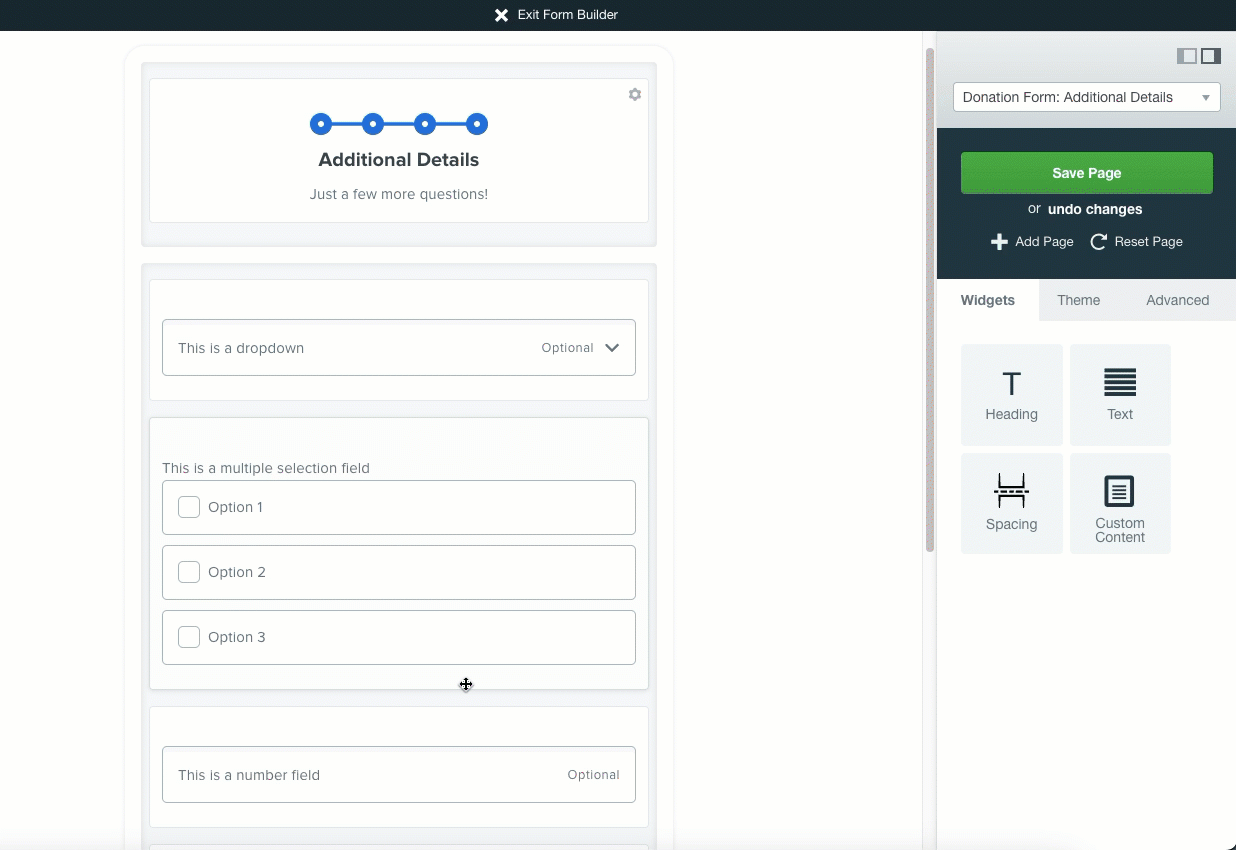Viewport: 1236px width, 850px height.
Task: Open the Donation Form page selector dropdown
Action: click(1087, 97)
